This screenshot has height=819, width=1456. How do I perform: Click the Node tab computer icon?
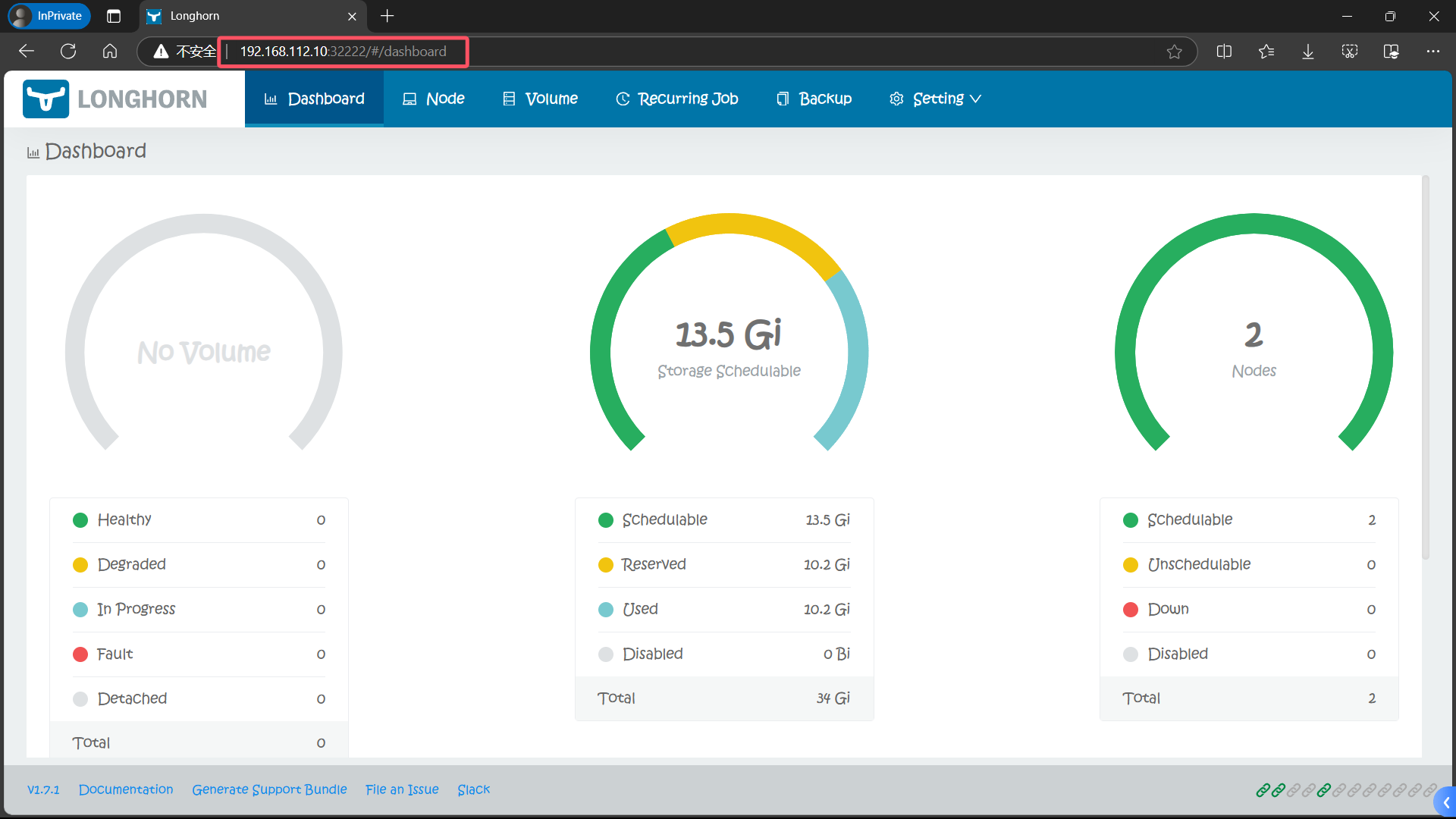409,99
